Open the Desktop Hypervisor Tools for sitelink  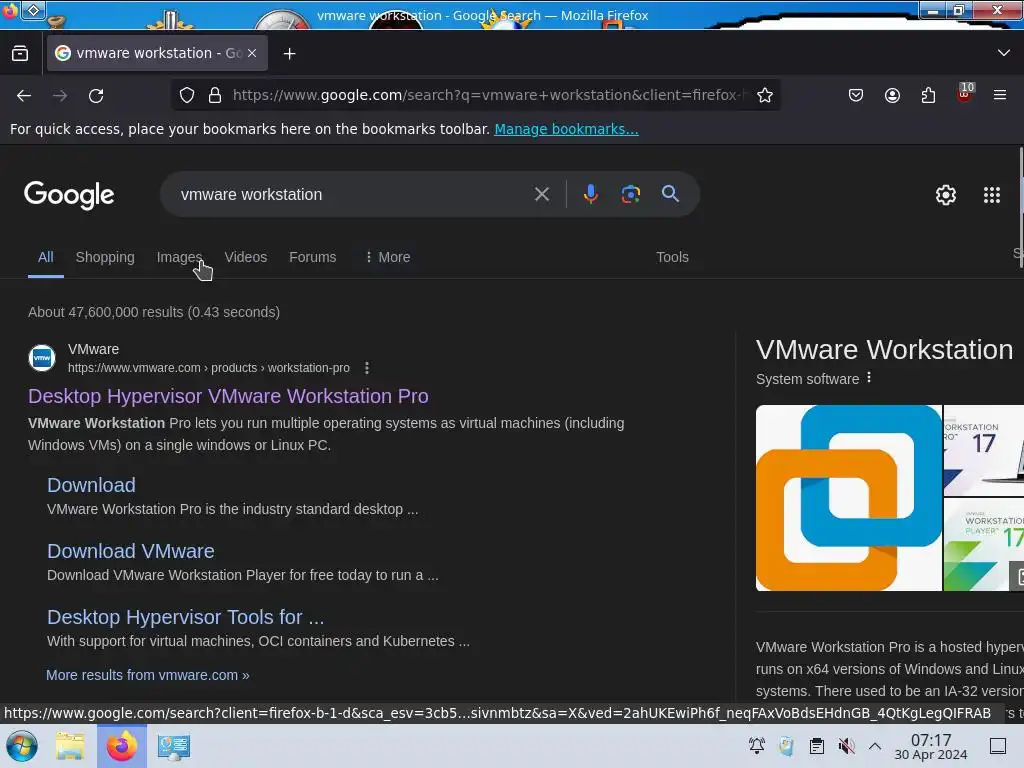click(185, 617)
